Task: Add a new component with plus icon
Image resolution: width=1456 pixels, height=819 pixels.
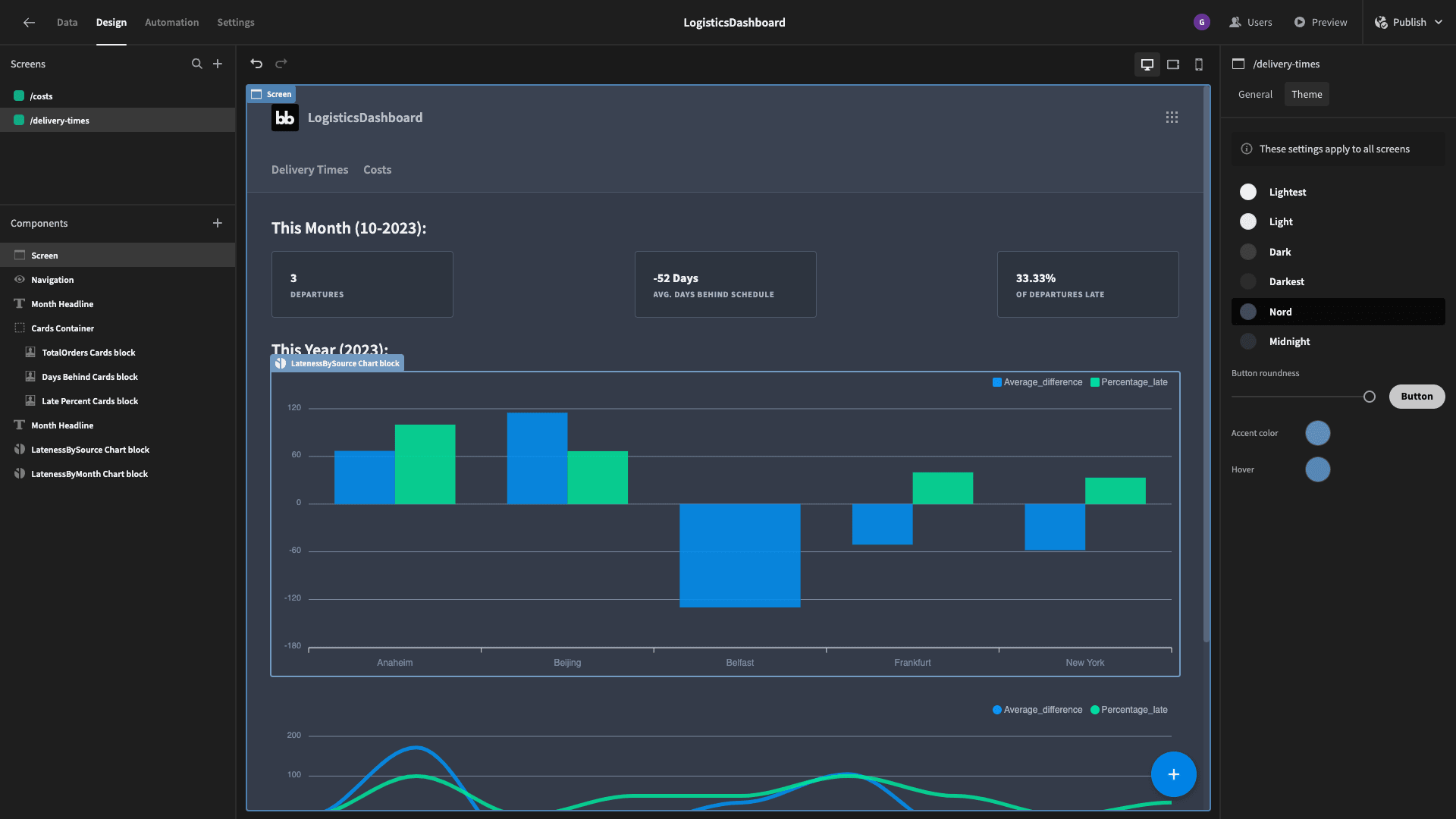Action: 218,223
